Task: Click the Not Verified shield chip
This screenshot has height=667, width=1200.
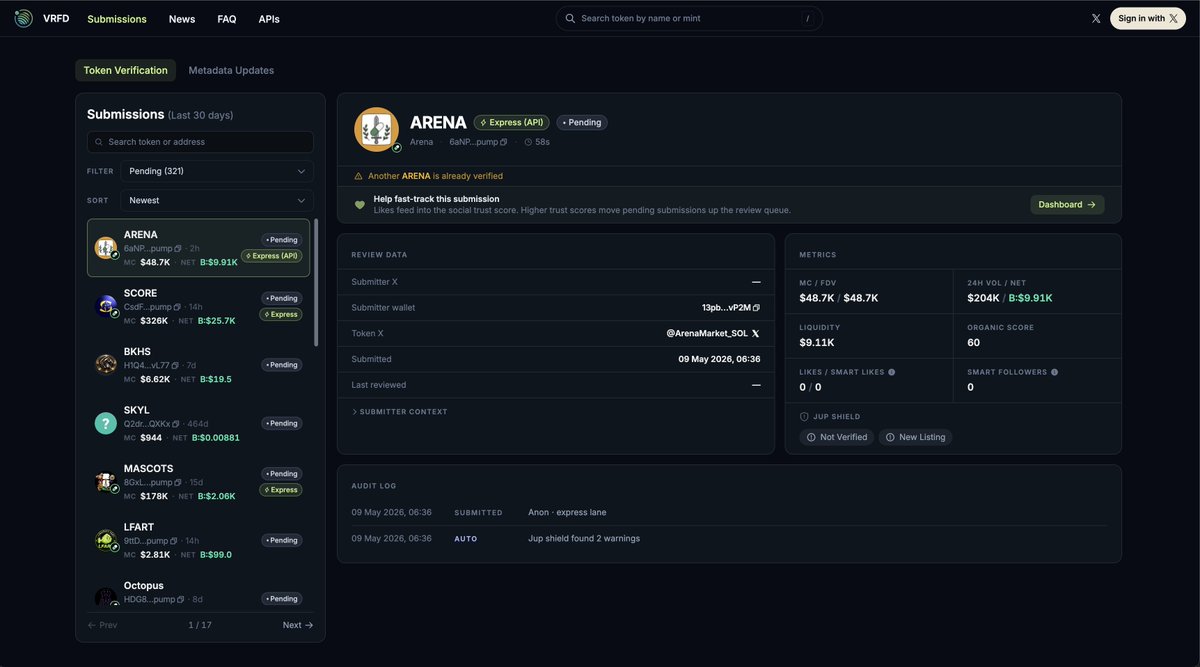Action: 836,437
